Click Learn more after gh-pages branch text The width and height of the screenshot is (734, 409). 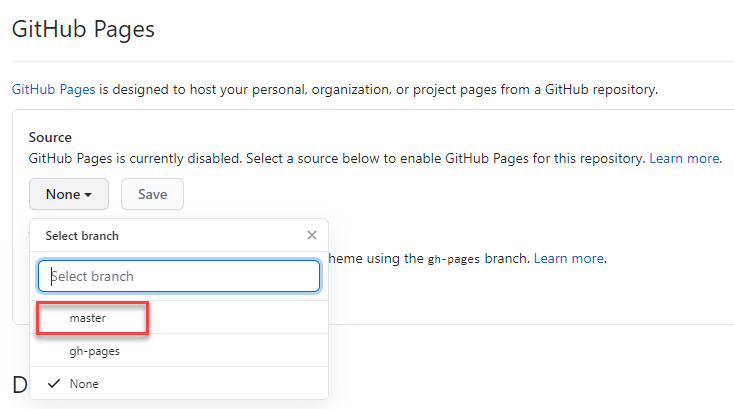tap(568, 258)
